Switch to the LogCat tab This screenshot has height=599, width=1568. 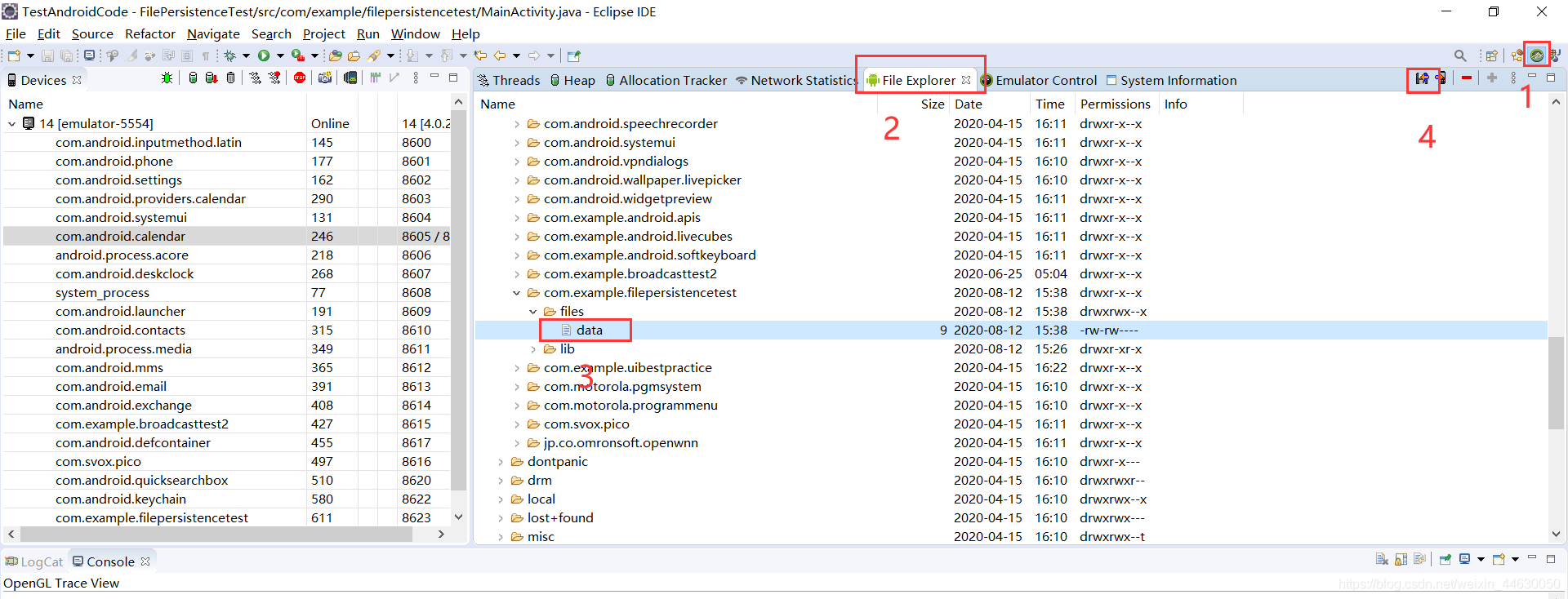pyautogui.click(x=34, y=561)
